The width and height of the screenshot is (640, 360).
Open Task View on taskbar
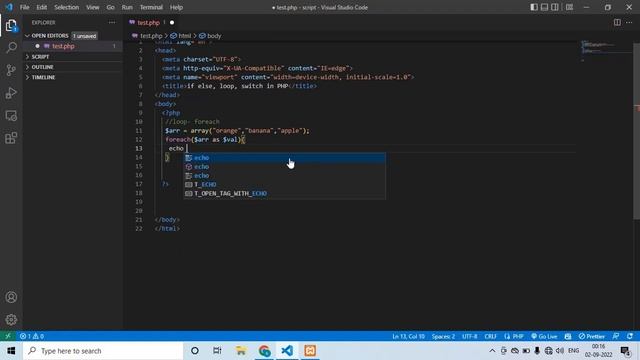(x=217, y=351)
